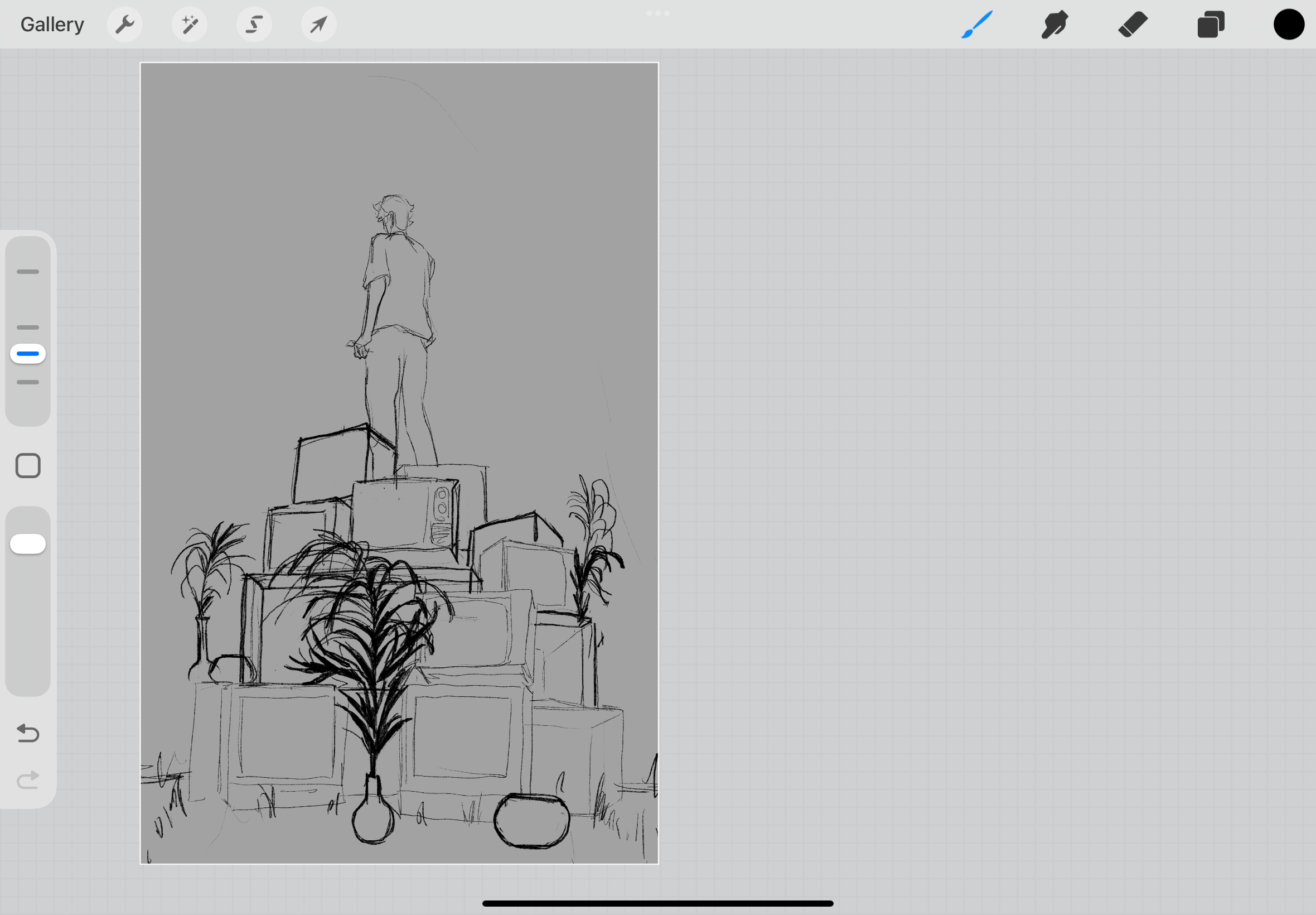1316x915 pixels.
Task: Activate the Transform arrow tool
Action: click(319, 25)
